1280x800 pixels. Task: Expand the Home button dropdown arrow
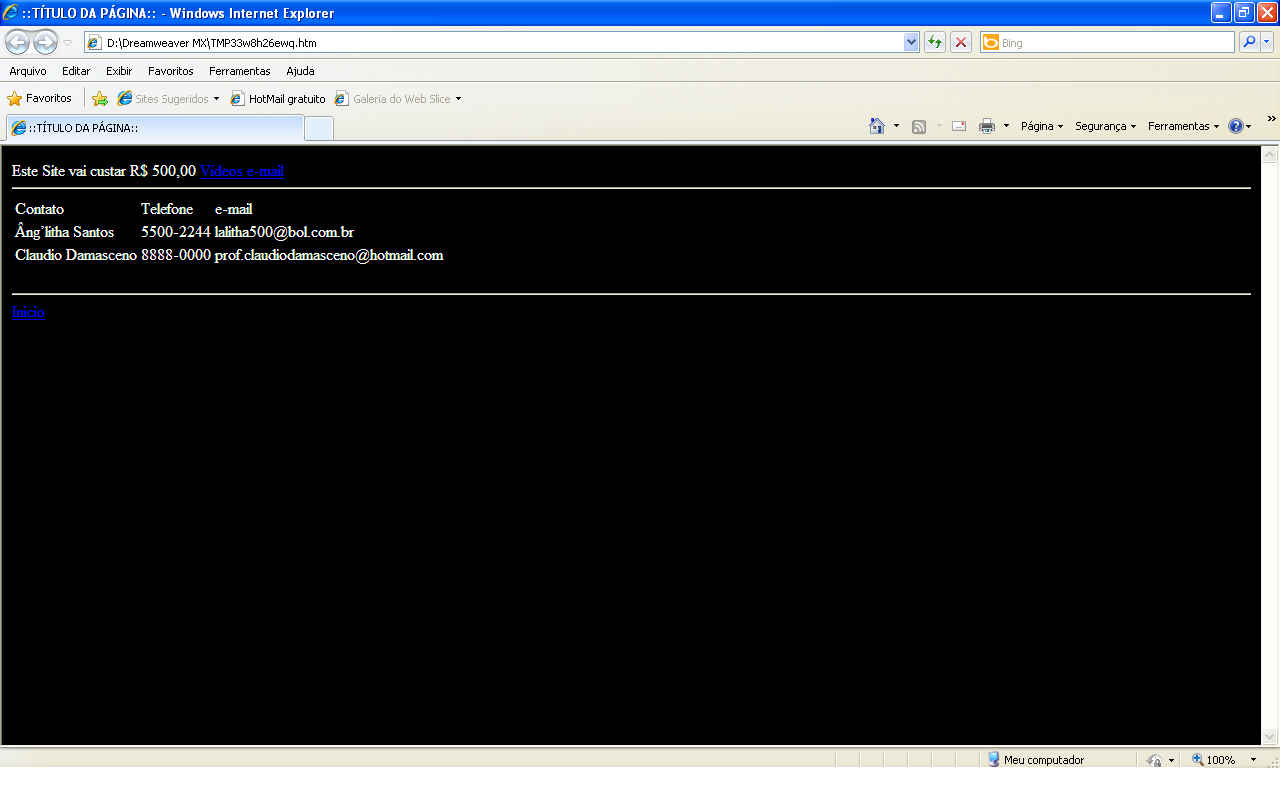pos(896,126)
